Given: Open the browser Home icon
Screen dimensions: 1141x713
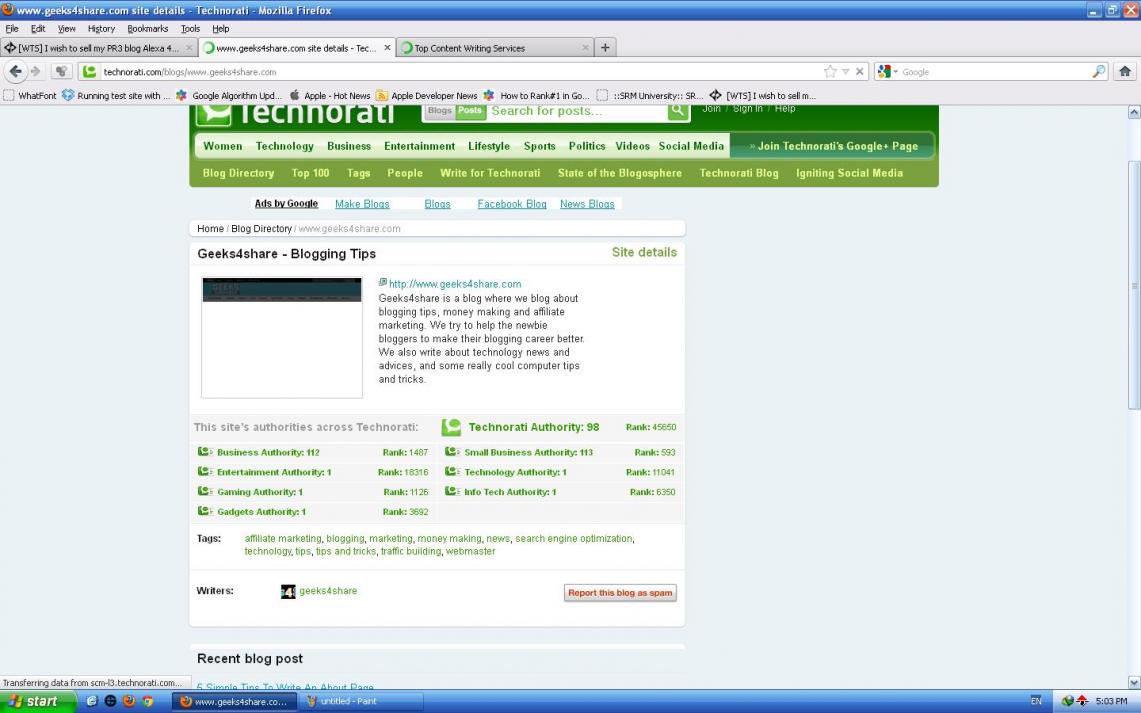Looking at the screenshot, I should click(x=1124, y=71).
